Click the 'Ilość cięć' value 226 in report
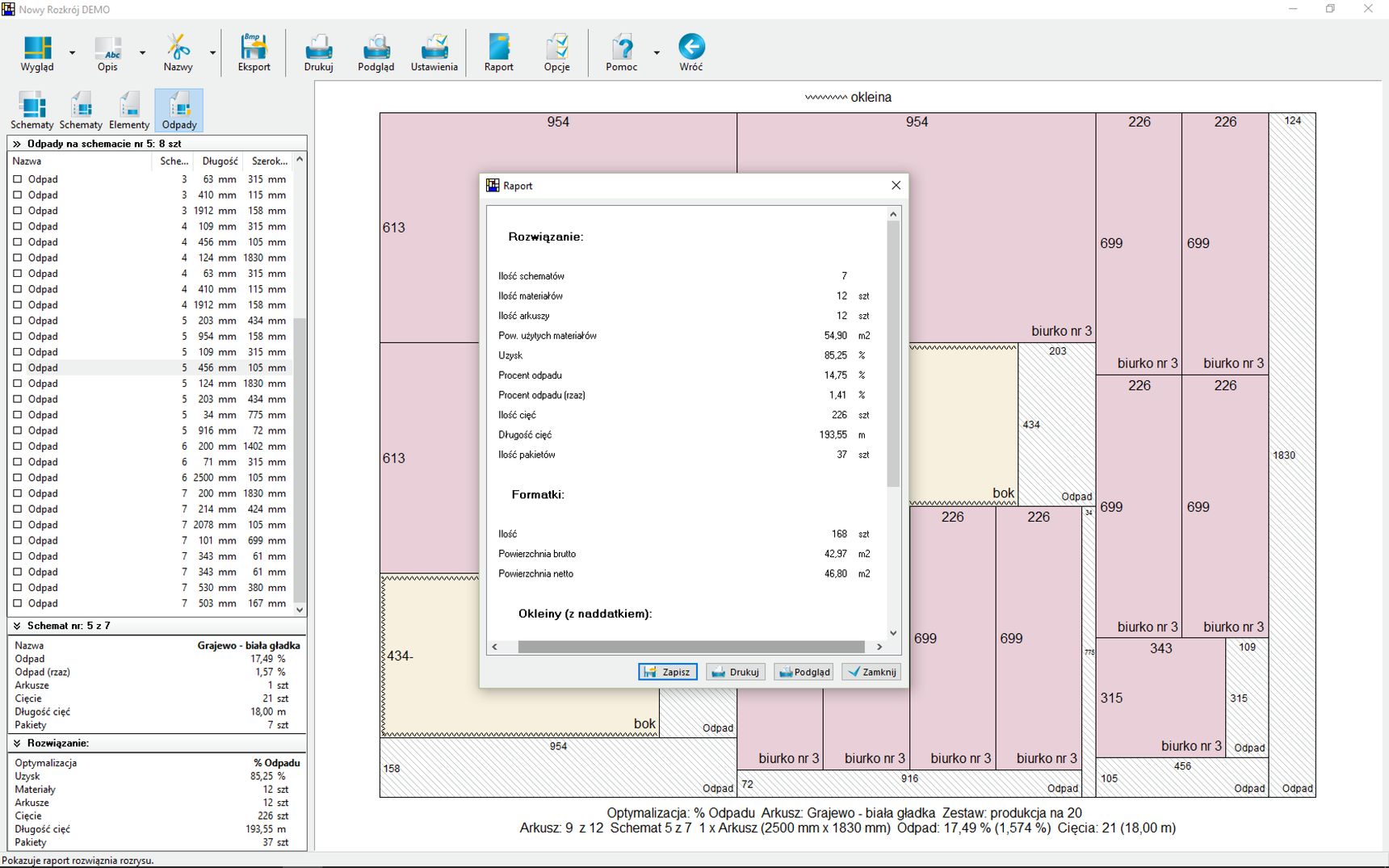 click(839, 415)
